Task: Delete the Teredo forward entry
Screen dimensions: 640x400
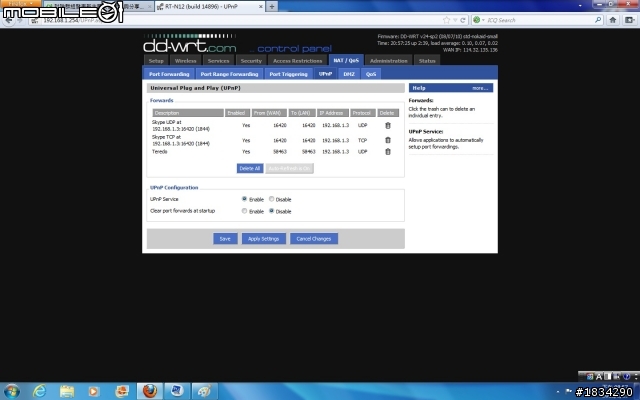Action: point(388,151)
